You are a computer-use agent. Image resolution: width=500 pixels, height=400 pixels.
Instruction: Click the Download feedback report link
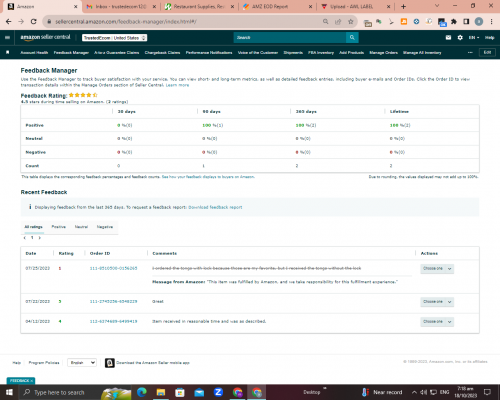(215, 207)
